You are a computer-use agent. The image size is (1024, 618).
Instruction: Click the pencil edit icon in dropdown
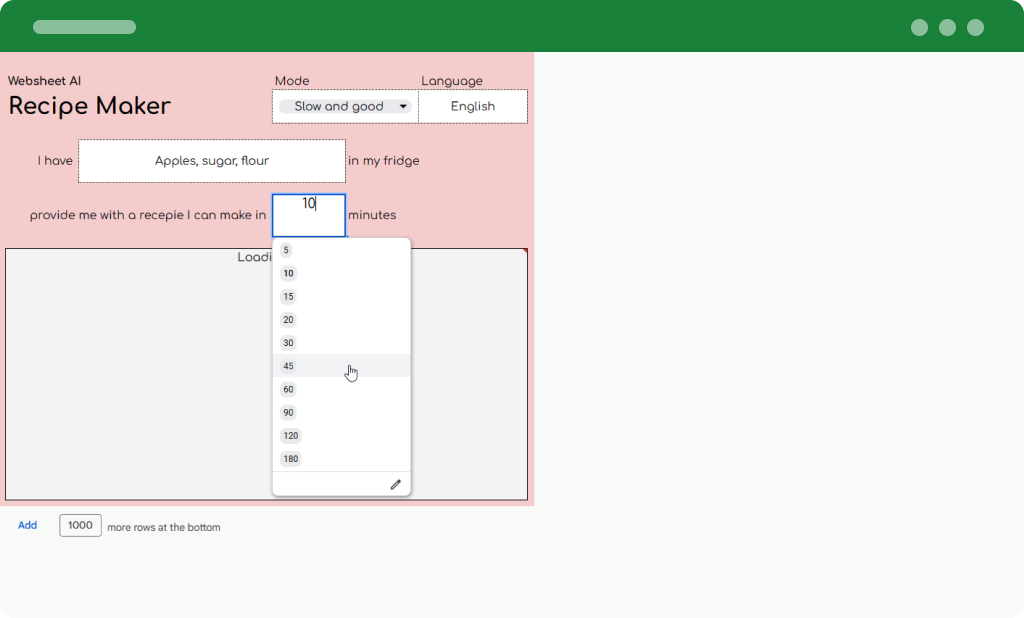395,484
